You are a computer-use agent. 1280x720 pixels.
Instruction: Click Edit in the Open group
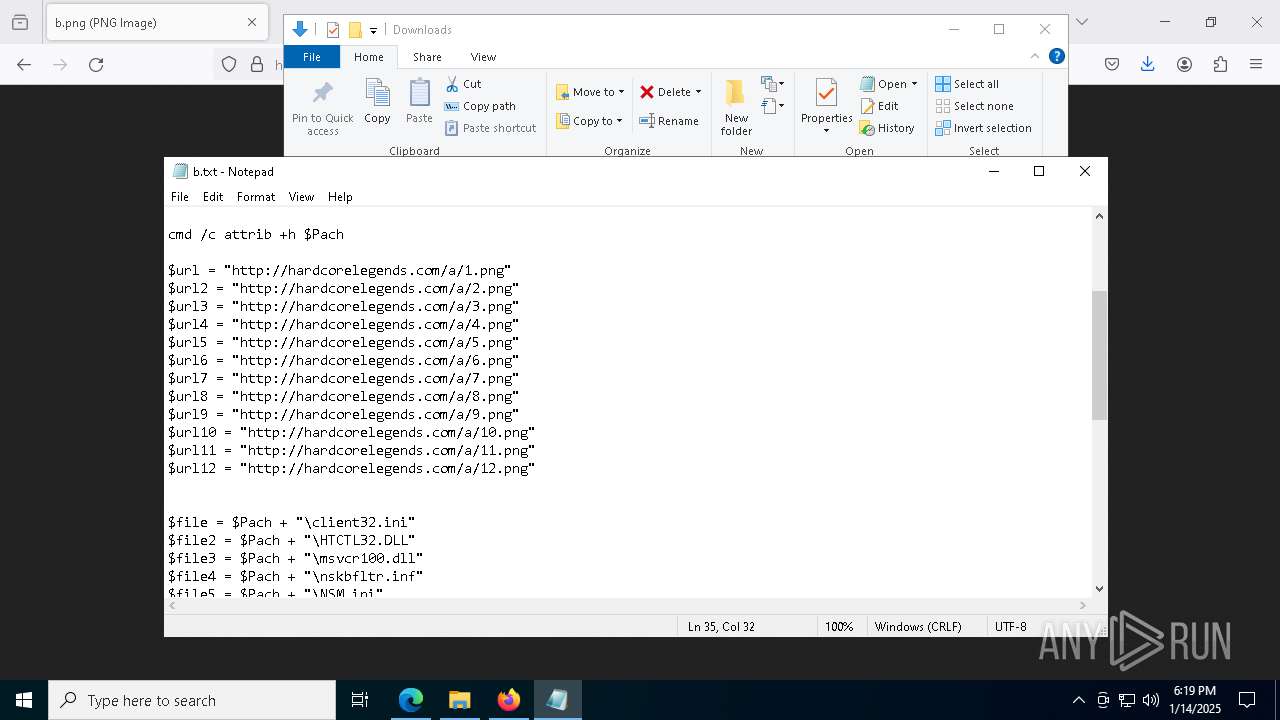coord(879,106)
